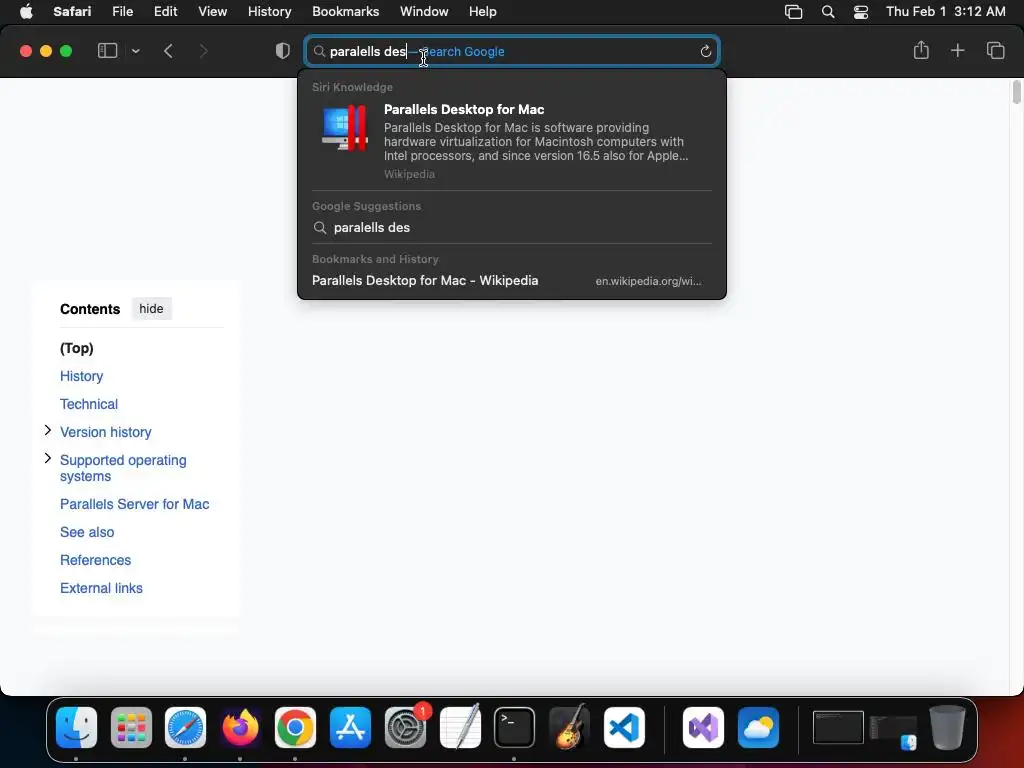Open Terminal from the Dock
Screen dimensions: 1024x768
pyautogui.click(x=515, y=728)
